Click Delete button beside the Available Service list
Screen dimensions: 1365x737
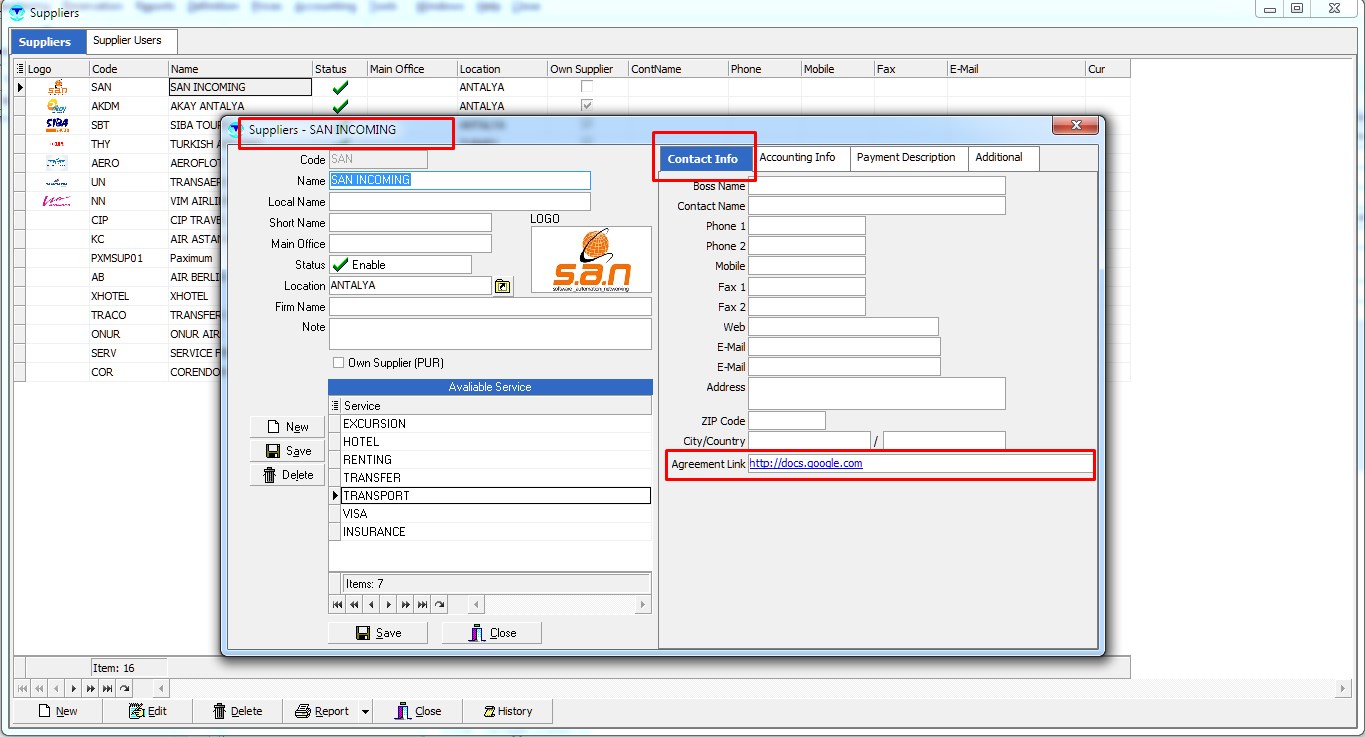(288, 475)
